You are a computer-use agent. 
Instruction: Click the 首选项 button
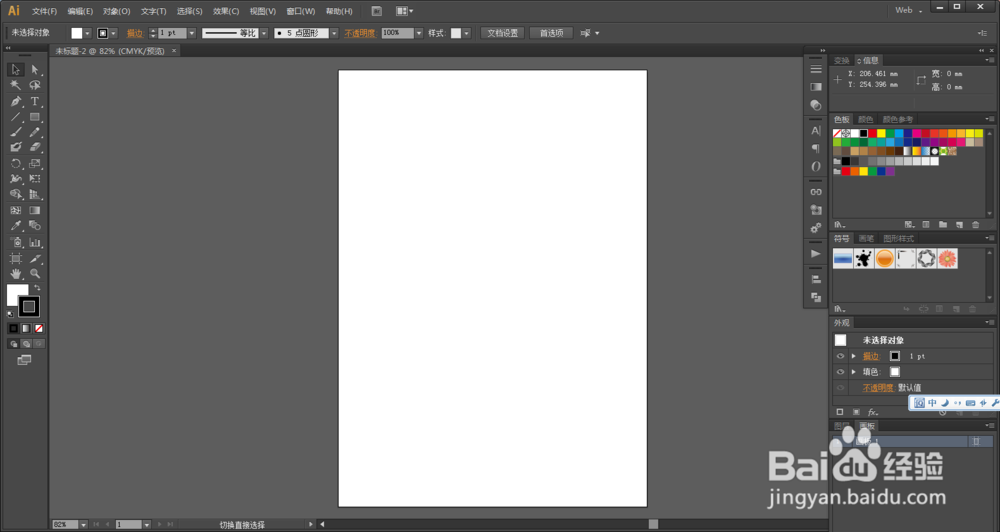point(551,33)
